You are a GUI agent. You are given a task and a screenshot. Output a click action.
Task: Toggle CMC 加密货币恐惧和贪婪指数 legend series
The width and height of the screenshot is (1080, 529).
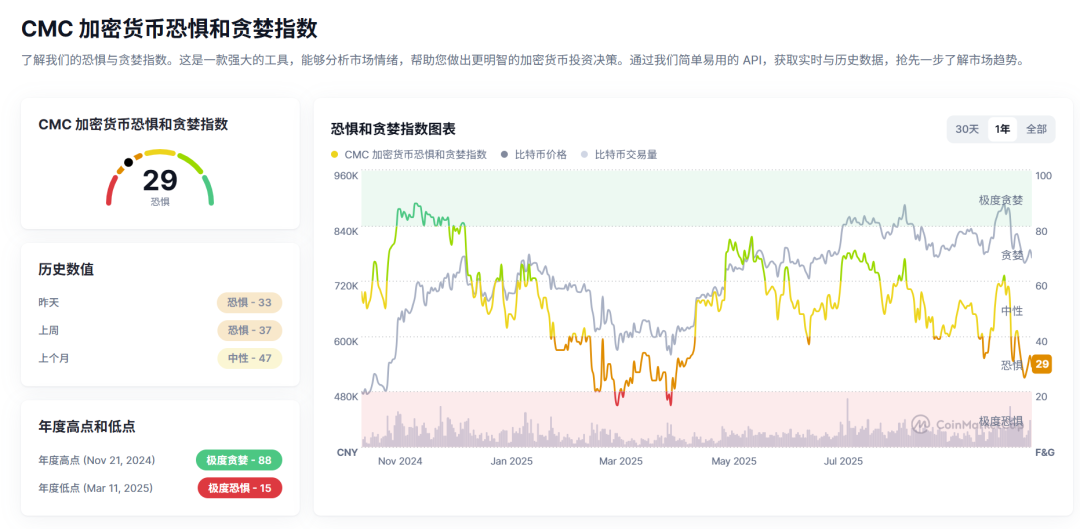[415, 155]
